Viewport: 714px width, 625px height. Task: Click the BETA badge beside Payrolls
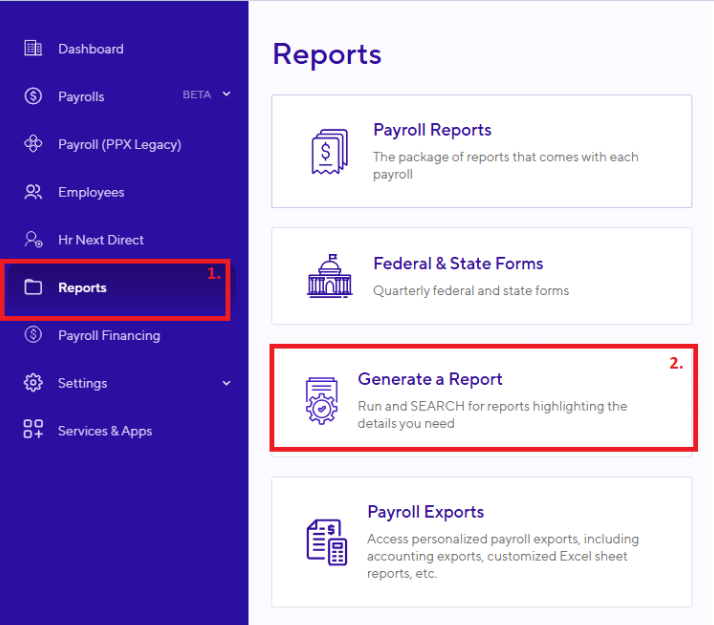[197, 95]
